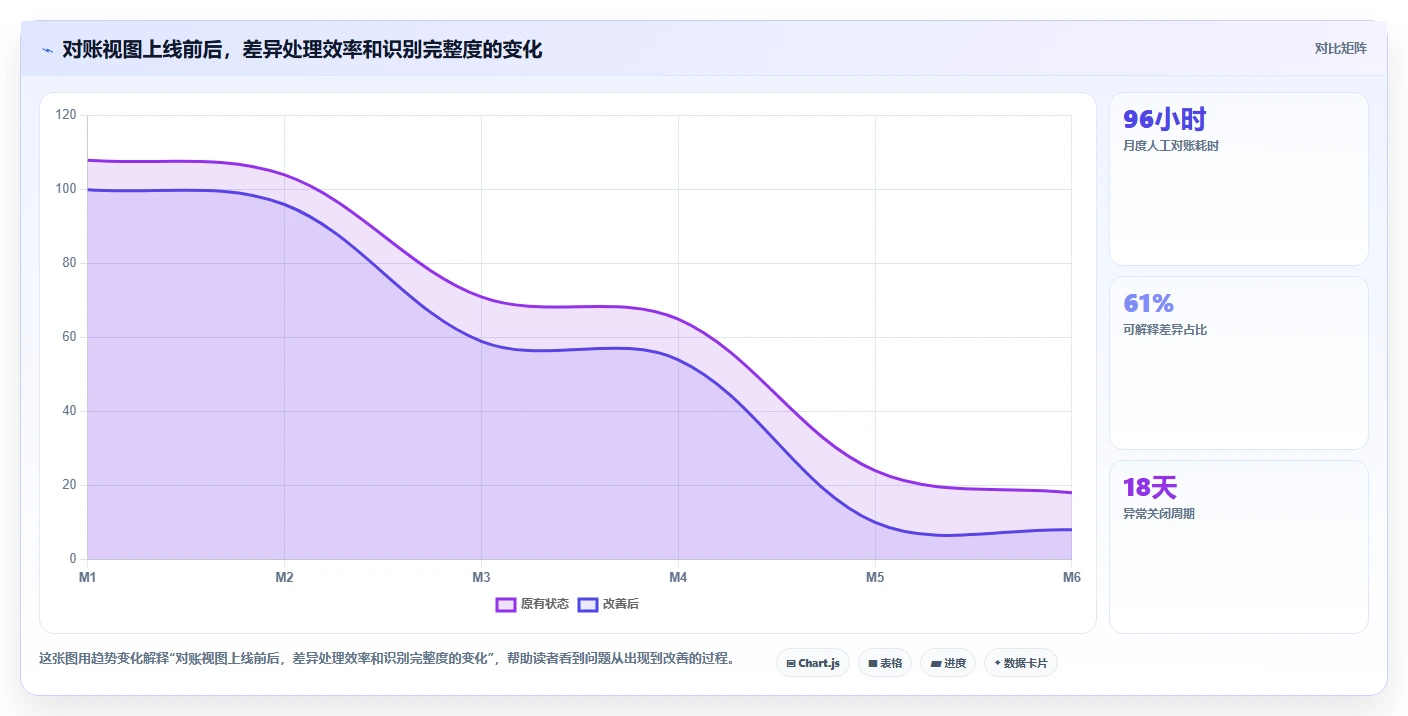Click the 20 y-axis value
The height and width of the screenshot is (716, 1408).
[x=69, y=485]
